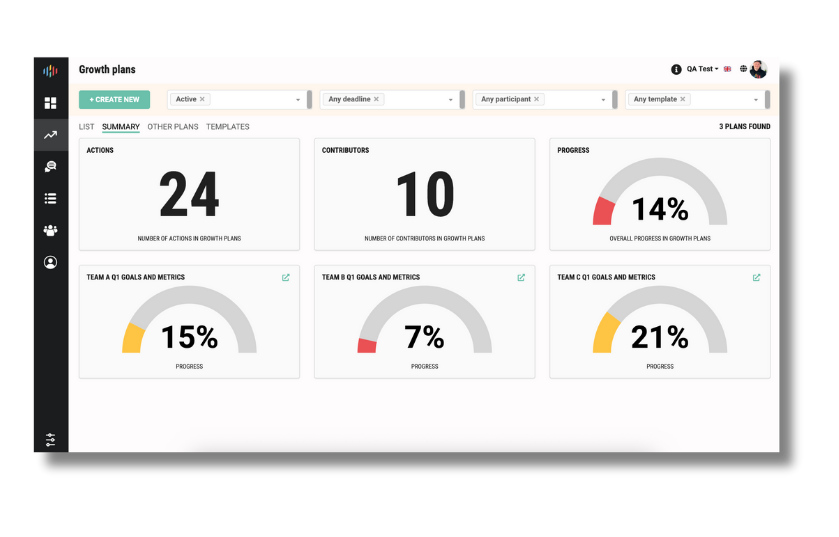Open Team B plan external link icon

[521, 278]
